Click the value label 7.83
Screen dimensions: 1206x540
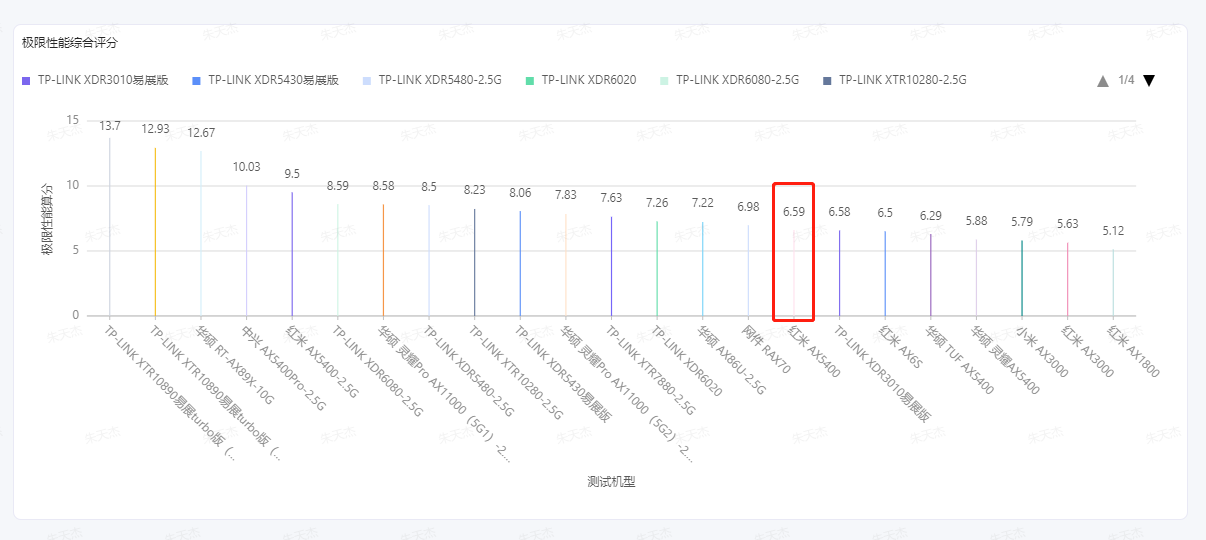pos(566,195)
